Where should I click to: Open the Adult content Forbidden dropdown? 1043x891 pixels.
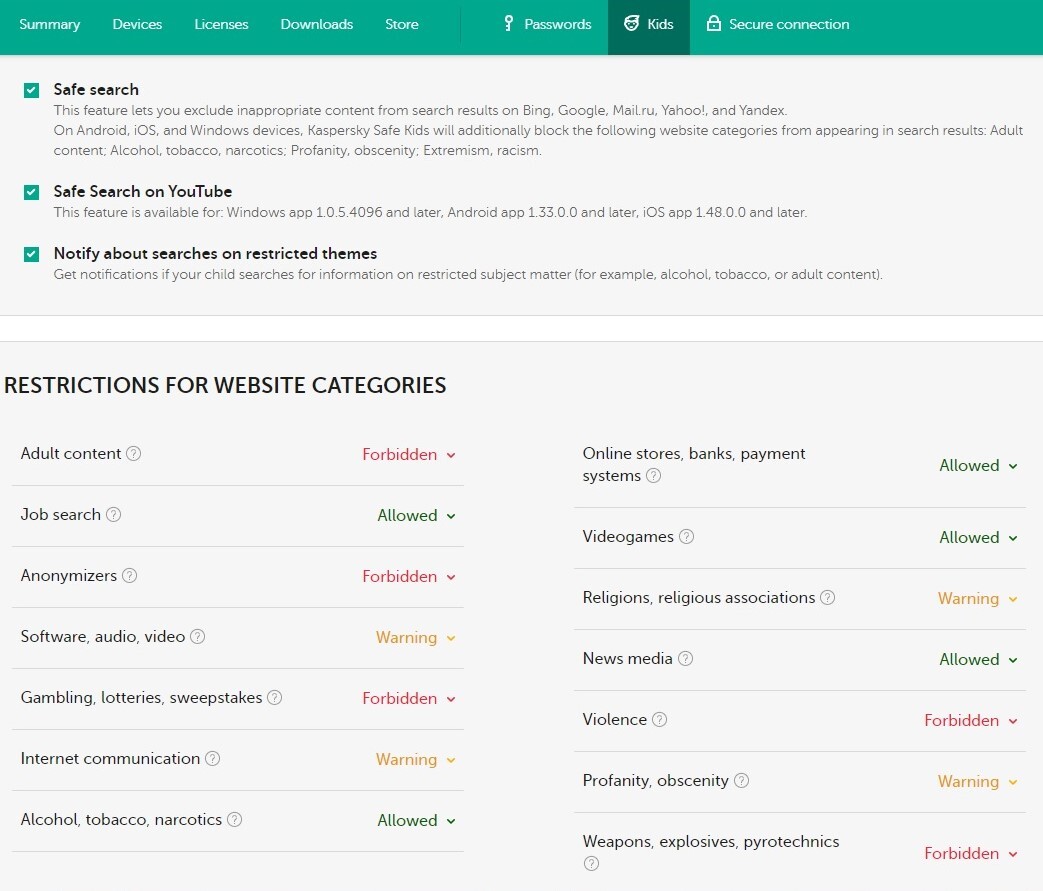coord(409,455)
